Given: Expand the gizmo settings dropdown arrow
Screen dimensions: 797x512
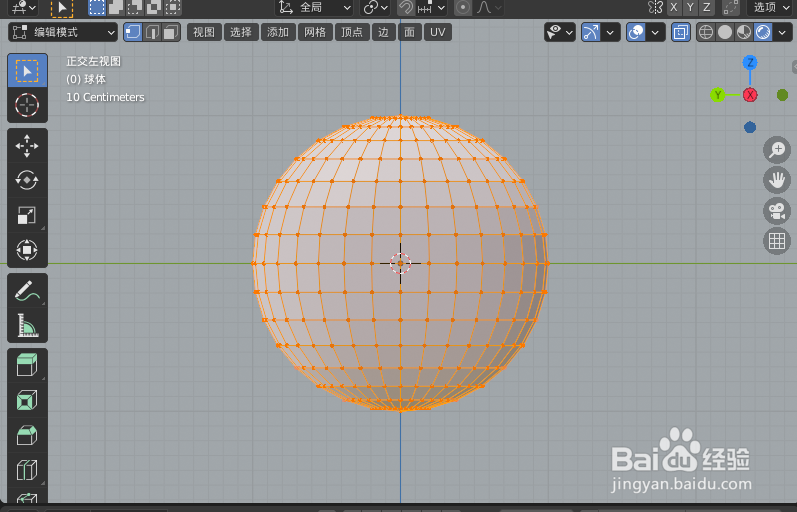Looking at the screenshot, I should point(610,33).
